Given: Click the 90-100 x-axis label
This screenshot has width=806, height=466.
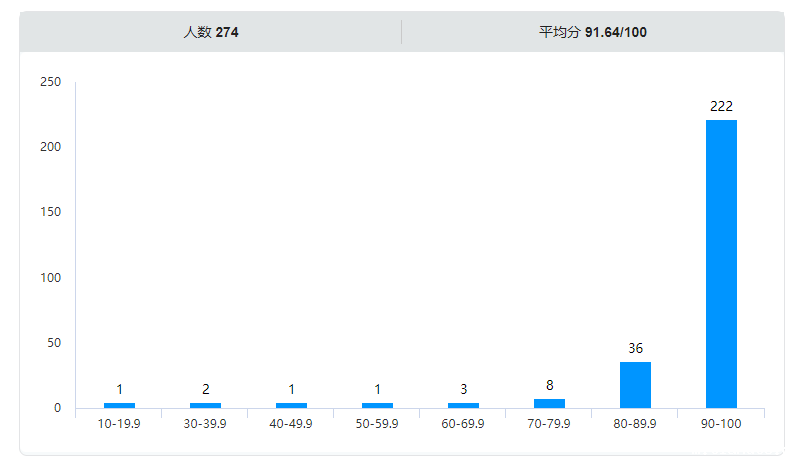Looking at the screenshot, I should tap(721, 424).
